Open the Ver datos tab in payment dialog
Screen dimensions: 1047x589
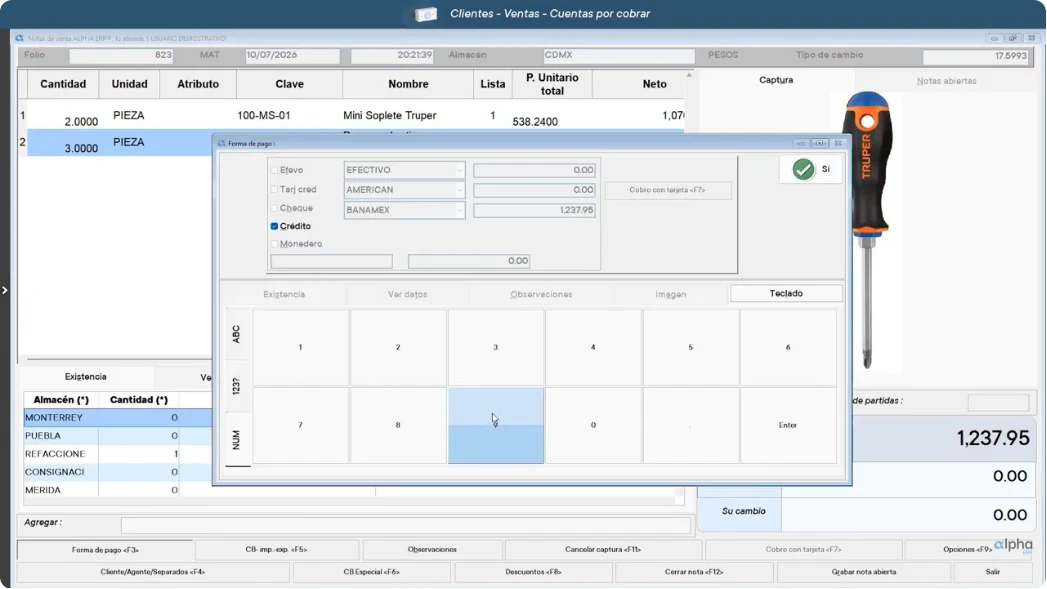pyautogui.click(x=407, y=294)
